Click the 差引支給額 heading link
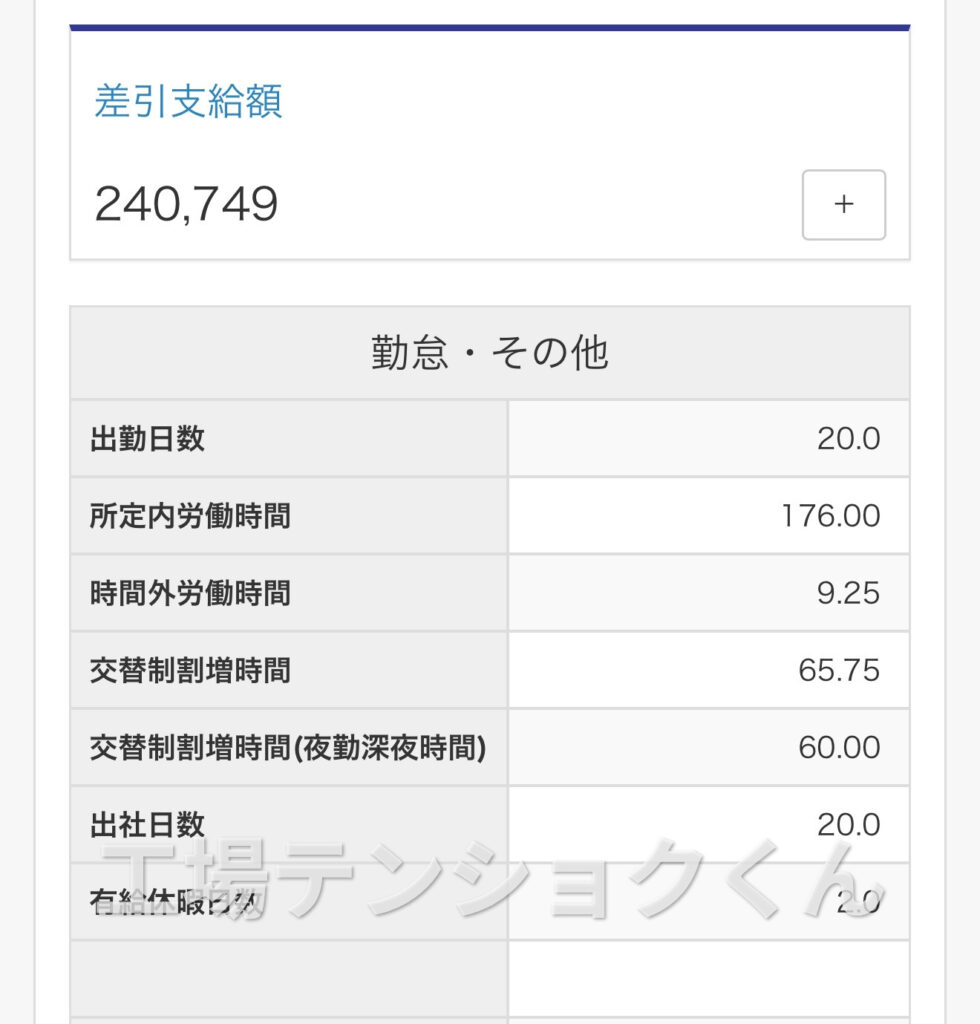 [189, 101]
